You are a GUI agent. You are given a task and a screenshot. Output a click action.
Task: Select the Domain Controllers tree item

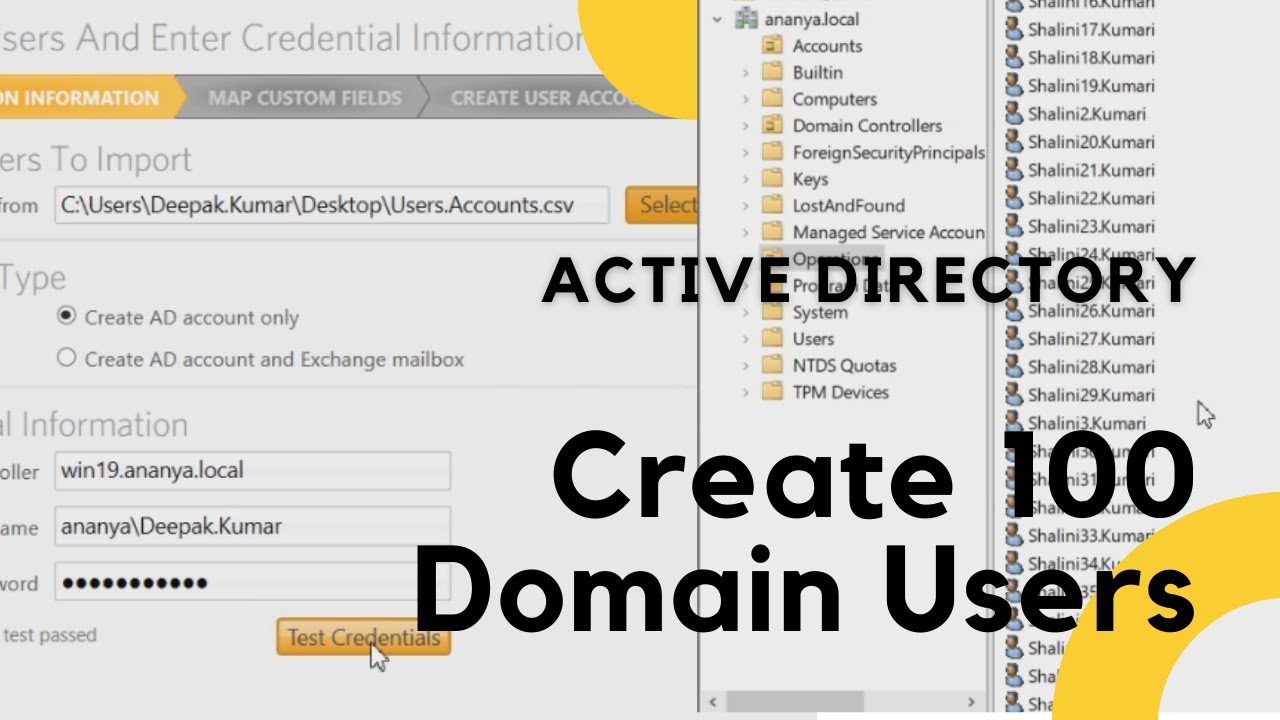click(x=867, y=126)
